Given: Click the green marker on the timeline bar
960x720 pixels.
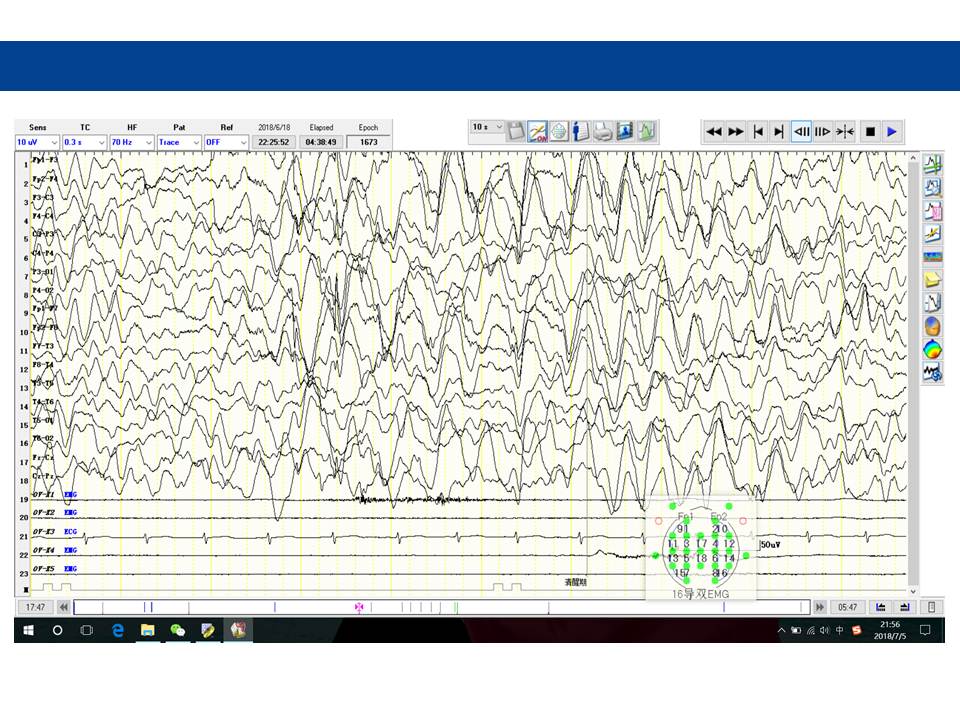Looking at the screenshot, I should coord(456,607).
